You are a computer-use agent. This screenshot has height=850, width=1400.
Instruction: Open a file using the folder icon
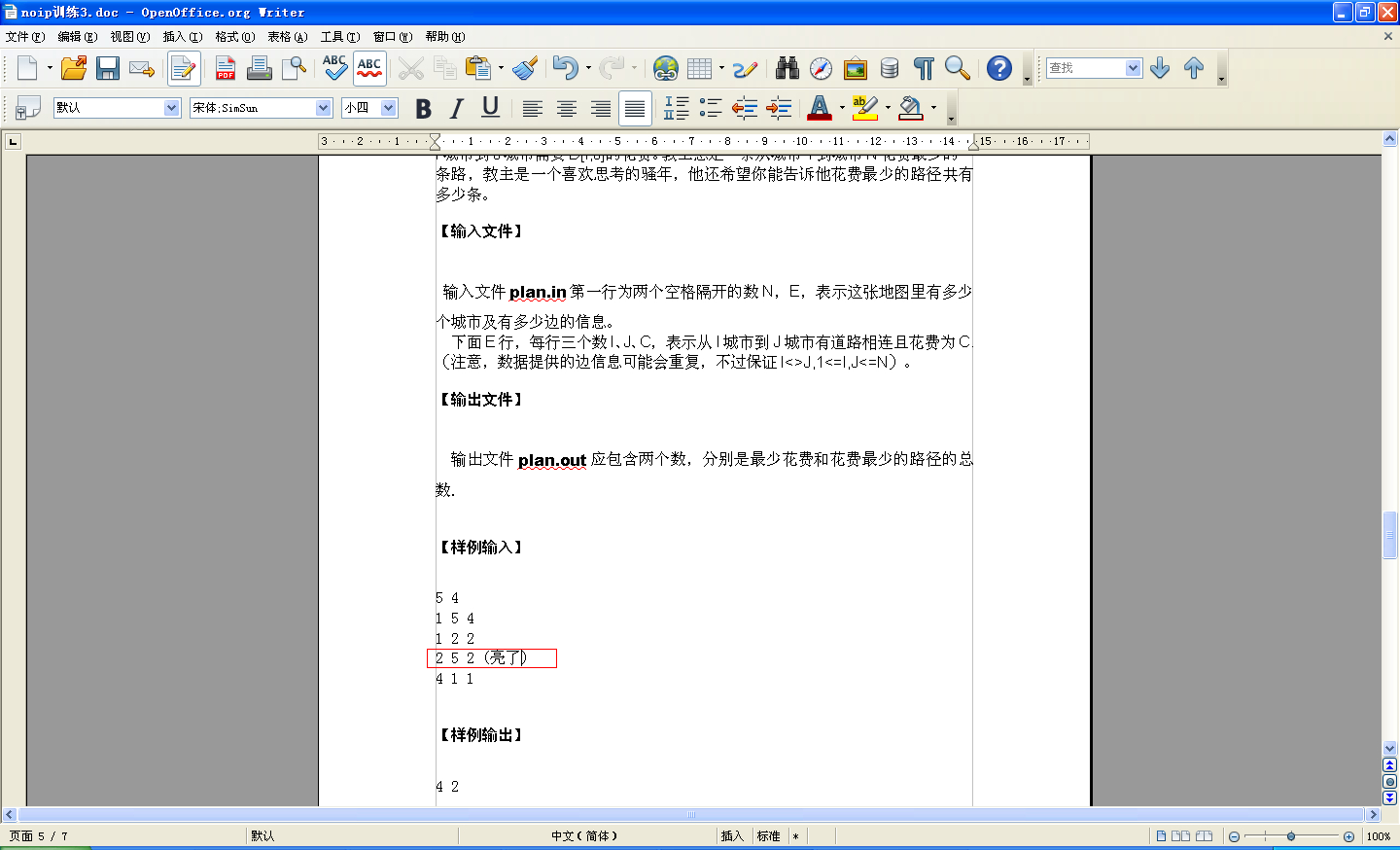point(74,68)
